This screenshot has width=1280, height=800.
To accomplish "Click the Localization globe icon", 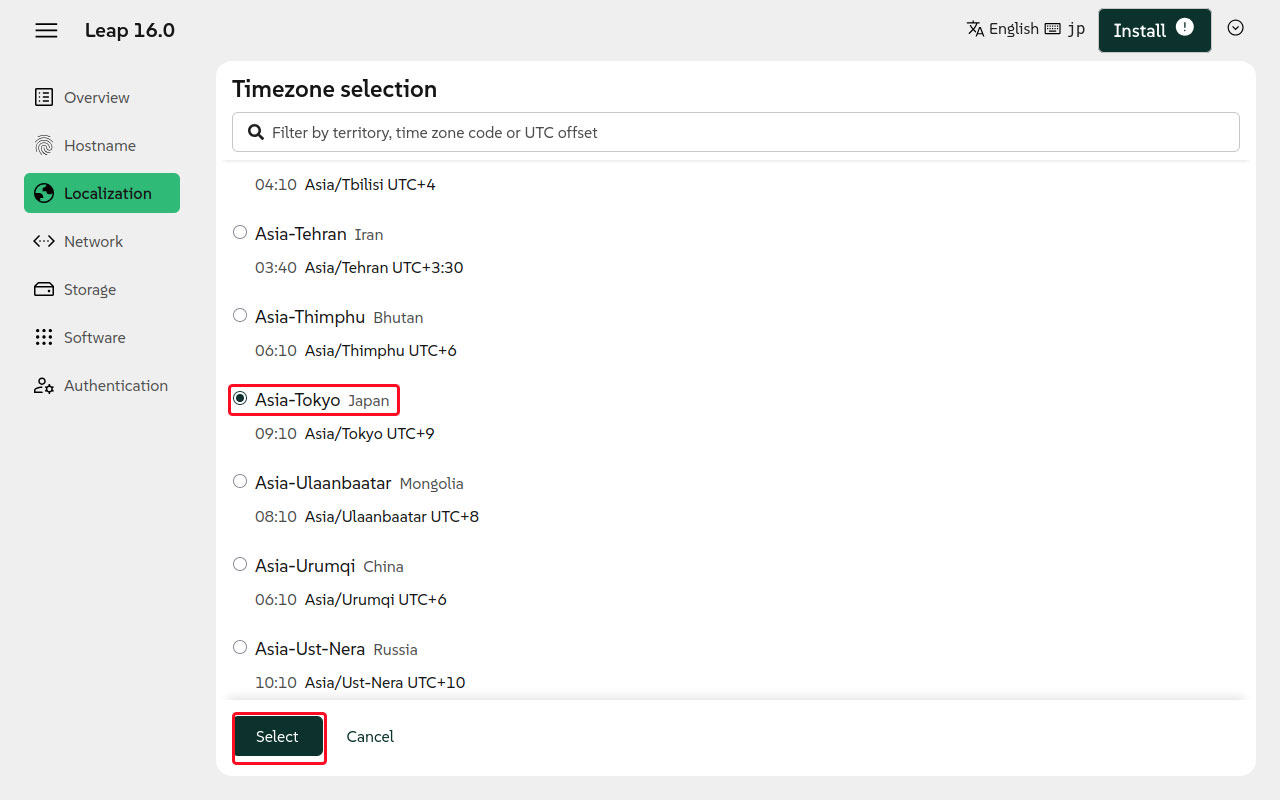I will coord(44,193).
